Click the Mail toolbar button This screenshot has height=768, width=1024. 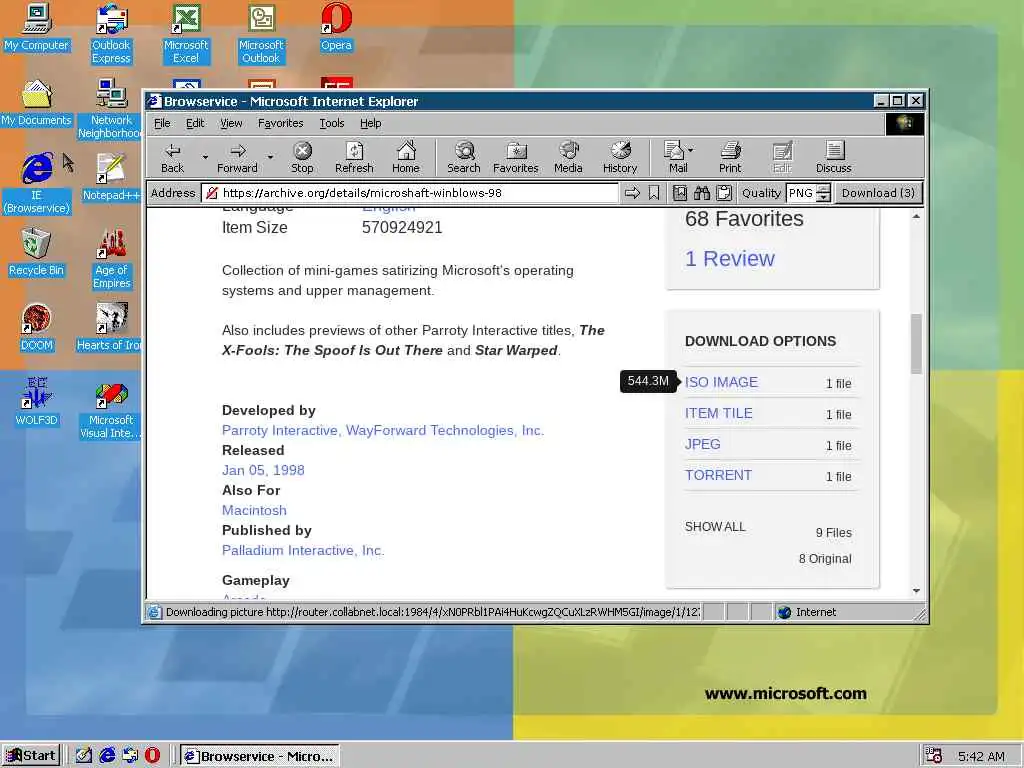point(675,158)
